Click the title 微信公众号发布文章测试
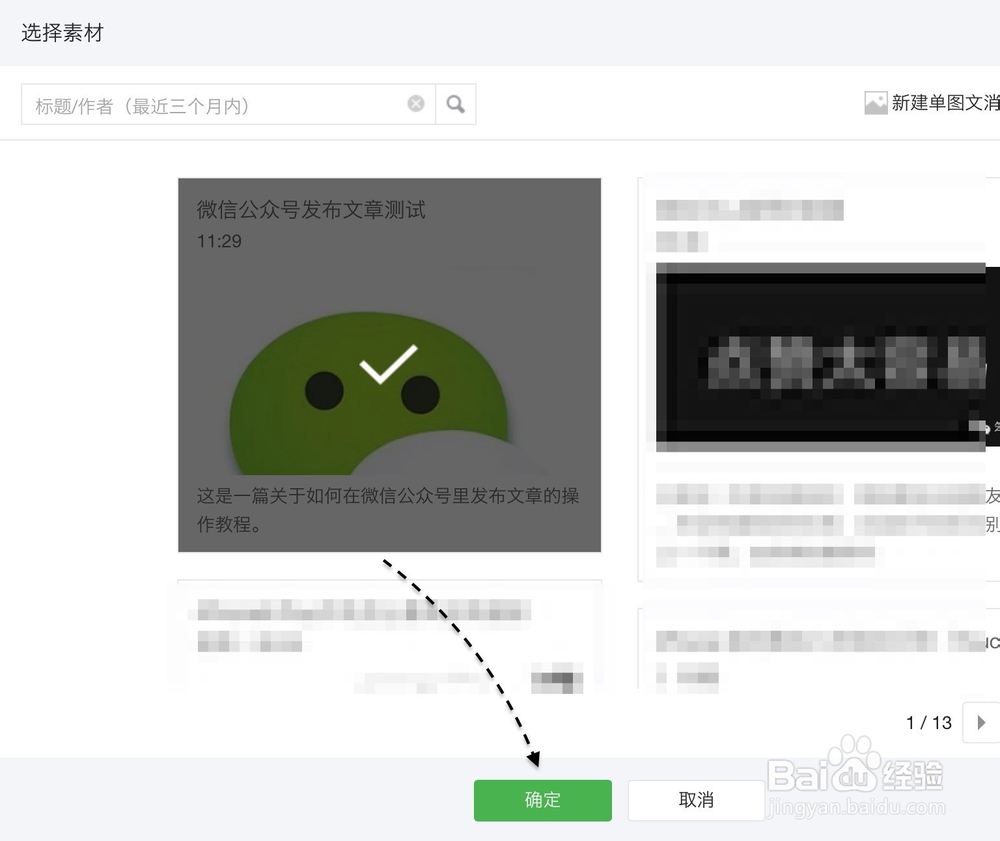Image resolution: width=1000 pixels, height=841 pixels. coord(311,210)
